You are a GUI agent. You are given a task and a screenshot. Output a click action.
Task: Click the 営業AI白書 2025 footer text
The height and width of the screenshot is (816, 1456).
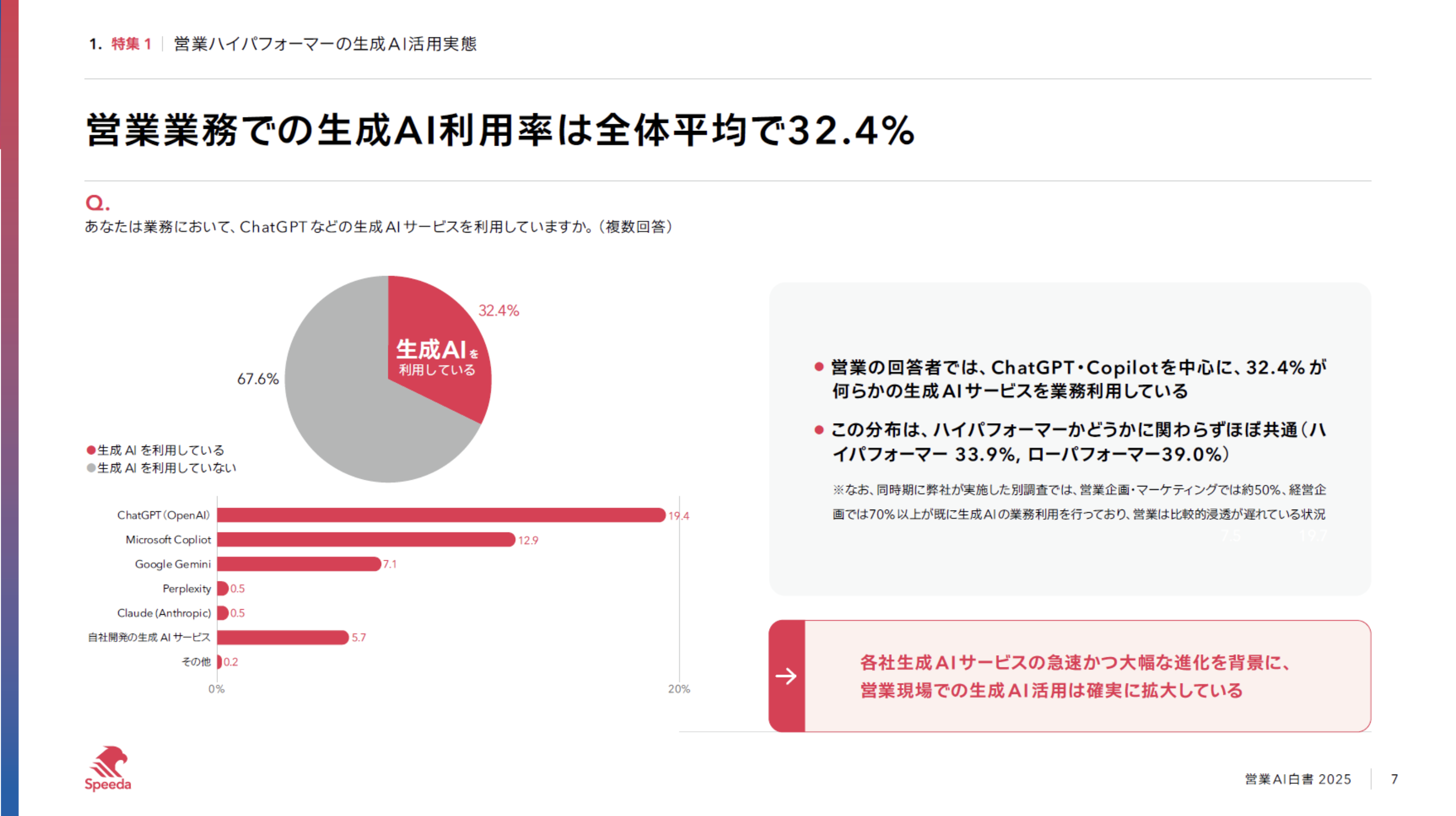point(1298,779)
